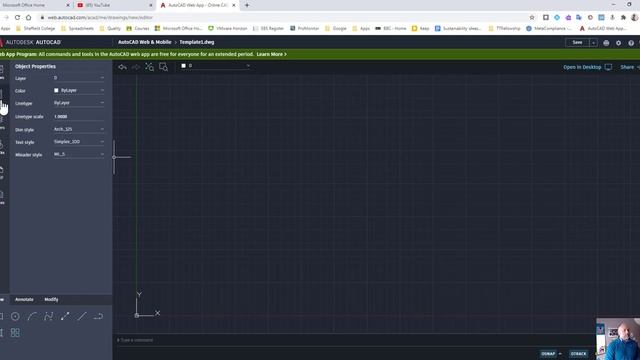Viewport: 640px width, 360px height.
Task: Open the Layer dropdown in Object Properties
Action: pyautogui.click(x=79, y=78)
